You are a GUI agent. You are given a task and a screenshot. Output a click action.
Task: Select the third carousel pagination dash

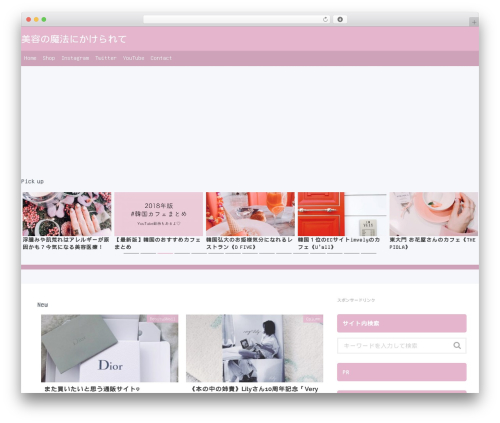165,253
